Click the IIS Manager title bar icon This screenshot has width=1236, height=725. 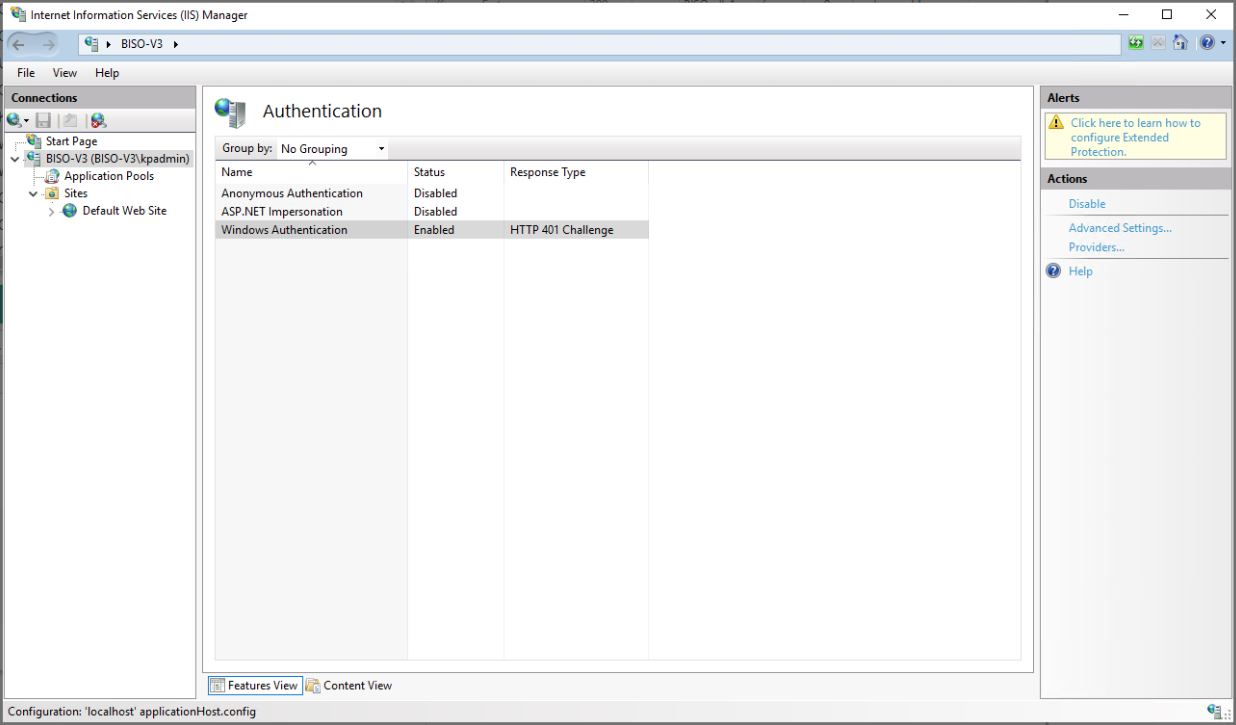coord(18,15)
